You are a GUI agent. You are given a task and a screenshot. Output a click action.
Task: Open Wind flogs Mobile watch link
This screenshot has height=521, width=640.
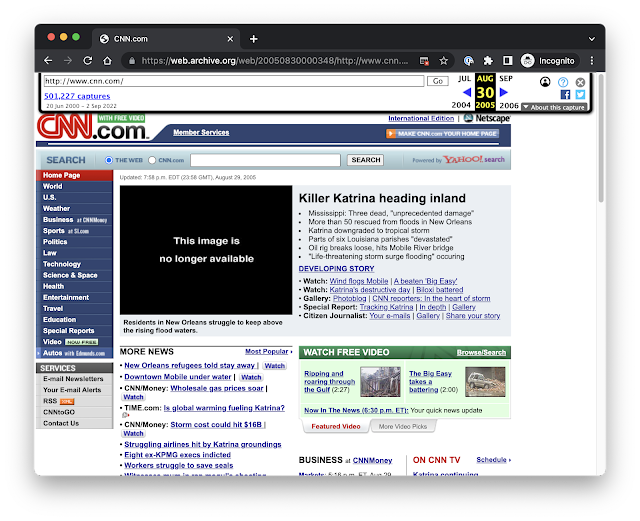[x=359, y=281]
